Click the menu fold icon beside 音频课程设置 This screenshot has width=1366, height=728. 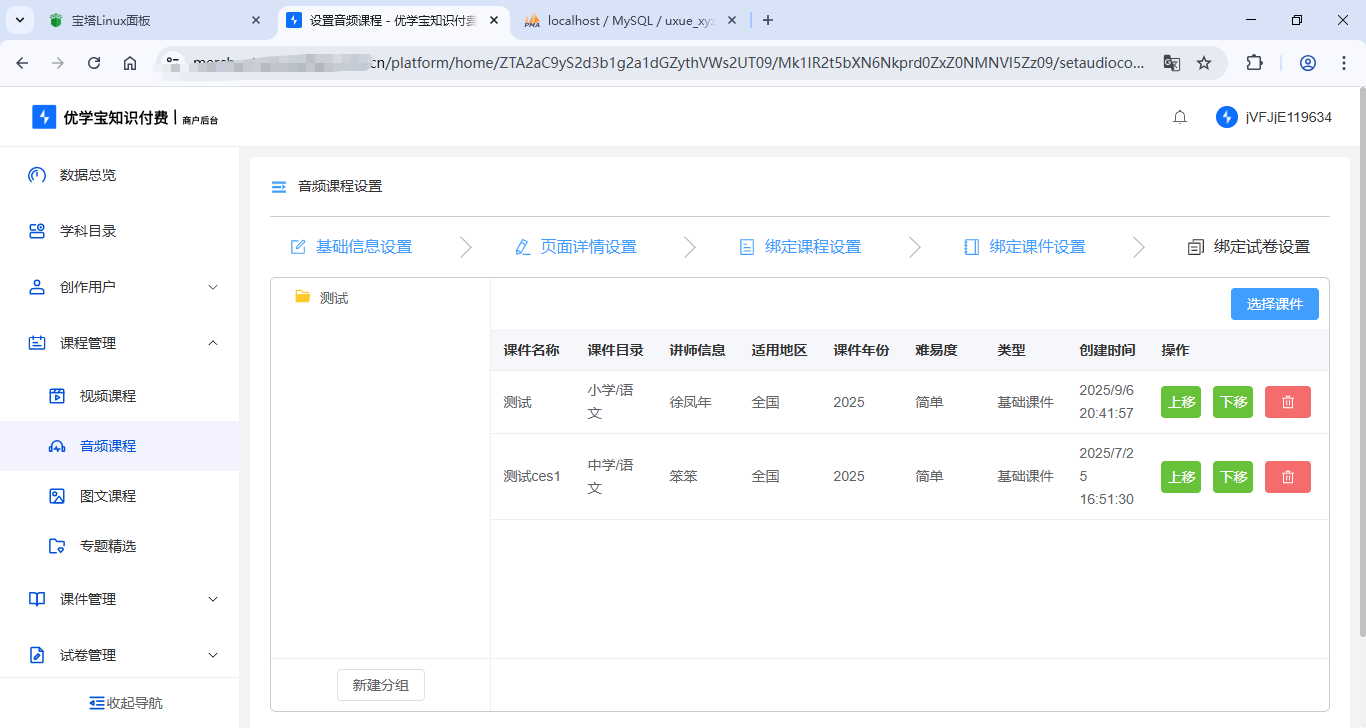pos(279,187)
